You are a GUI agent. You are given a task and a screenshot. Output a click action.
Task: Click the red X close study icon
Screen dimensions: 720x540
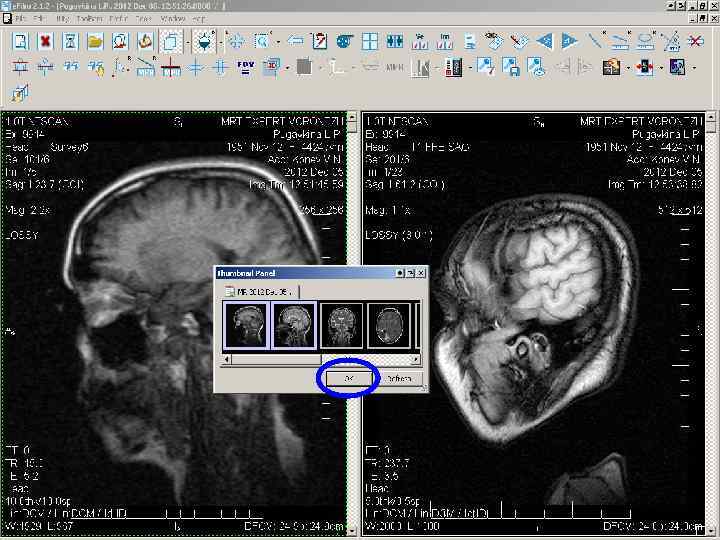point(45,41)
